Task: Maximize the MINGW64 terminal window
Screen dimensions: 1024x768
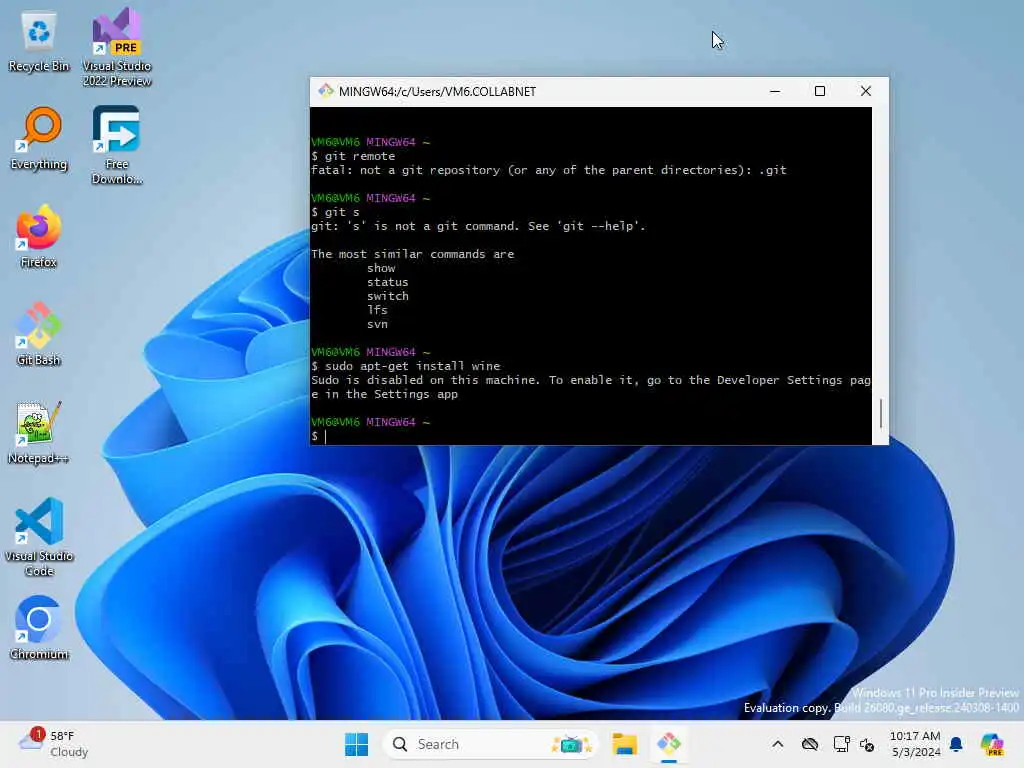Action: tap(820, 91)
